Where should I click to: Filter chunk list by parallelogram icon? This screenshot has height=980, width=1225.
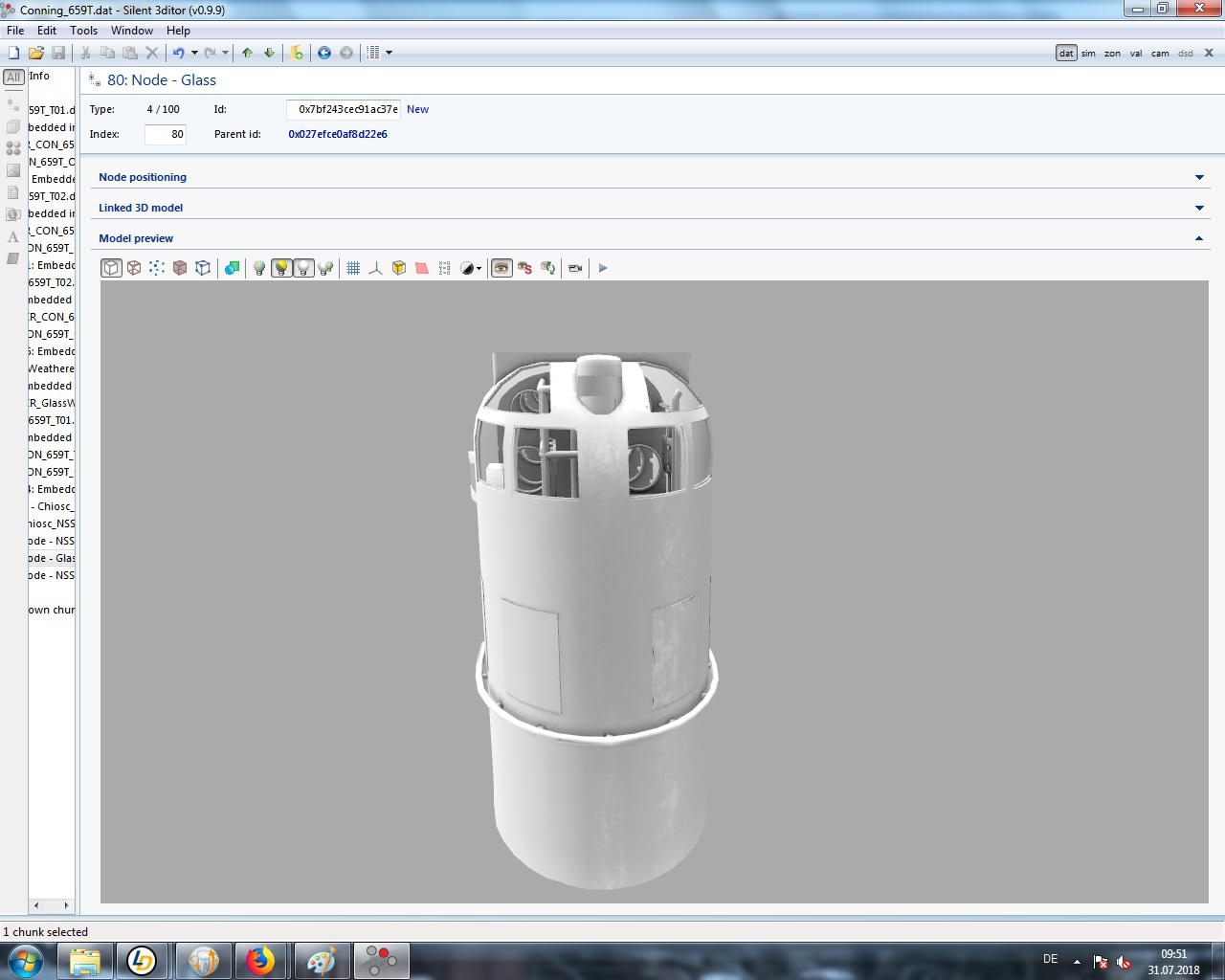(13, 258)
